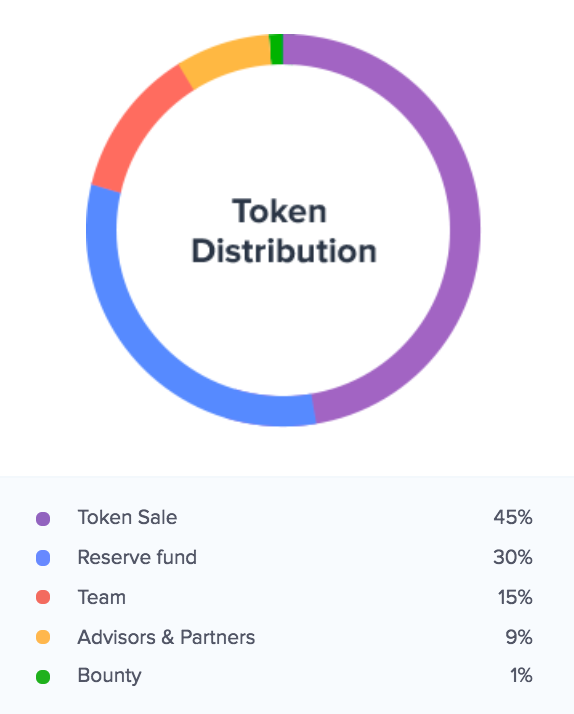
Task: Click the green Bounty legend dot
Action: (x=43, y=676)
